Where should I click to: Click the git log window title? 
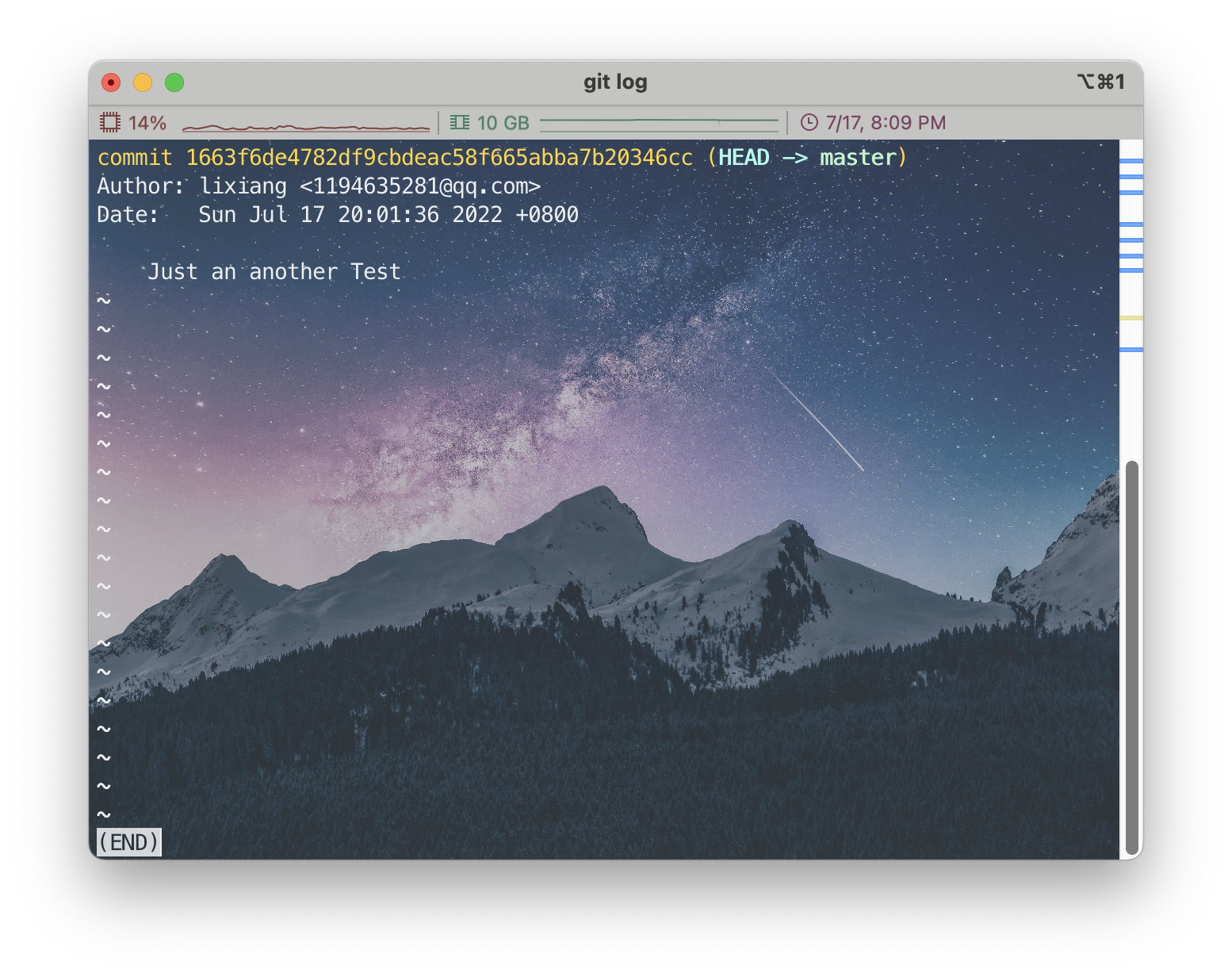pos(615,82)
